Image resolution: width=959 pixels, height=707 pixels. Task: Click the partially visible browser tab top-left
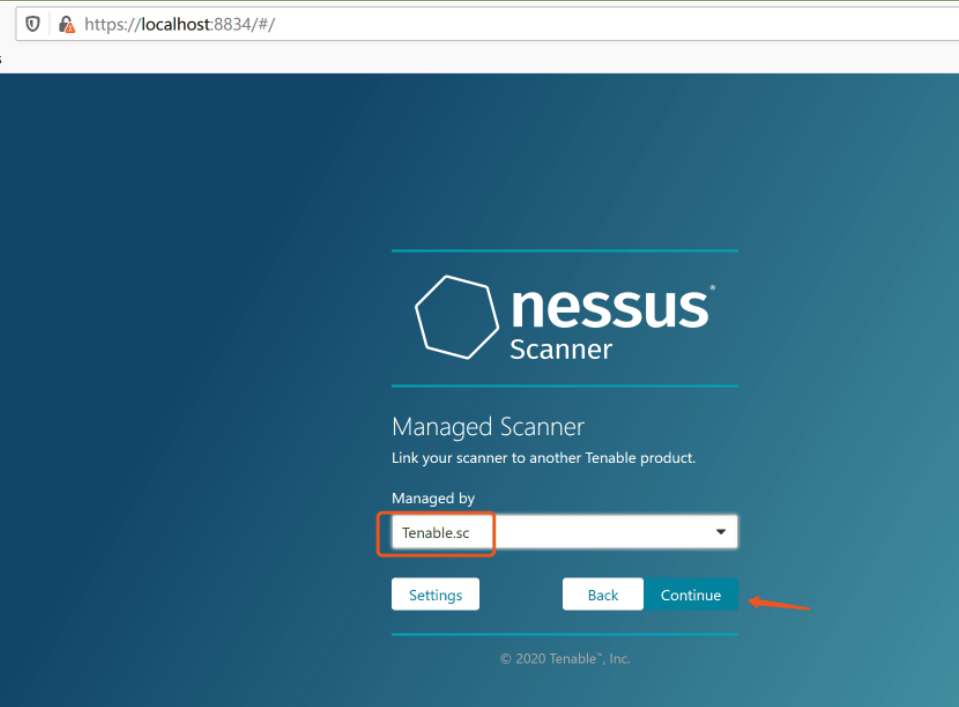point(3,58)
